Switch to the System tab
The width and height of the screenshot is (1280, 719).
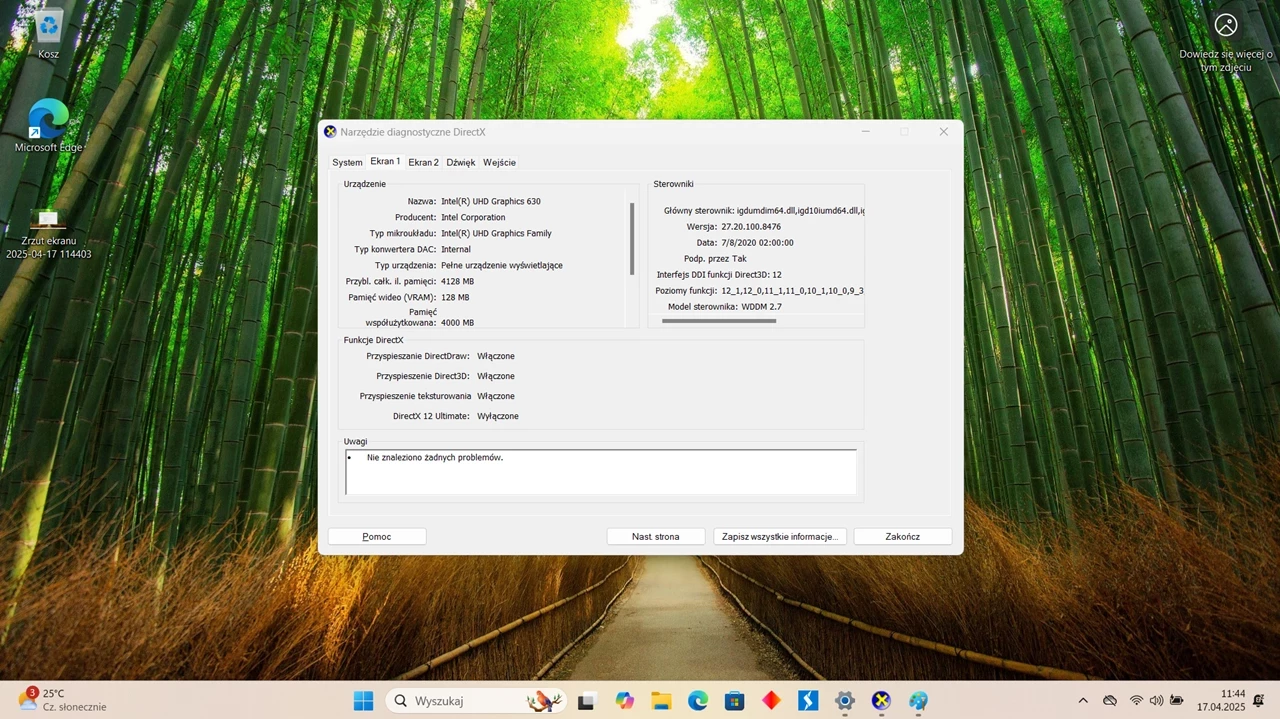pyautogui.click(x=347, y=162)
